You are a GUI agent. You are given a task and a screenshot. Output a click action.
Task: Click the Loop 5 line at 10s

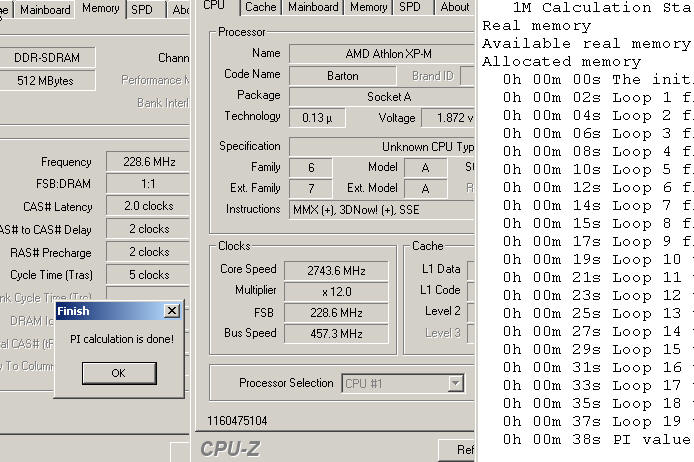tap(598, 169)
